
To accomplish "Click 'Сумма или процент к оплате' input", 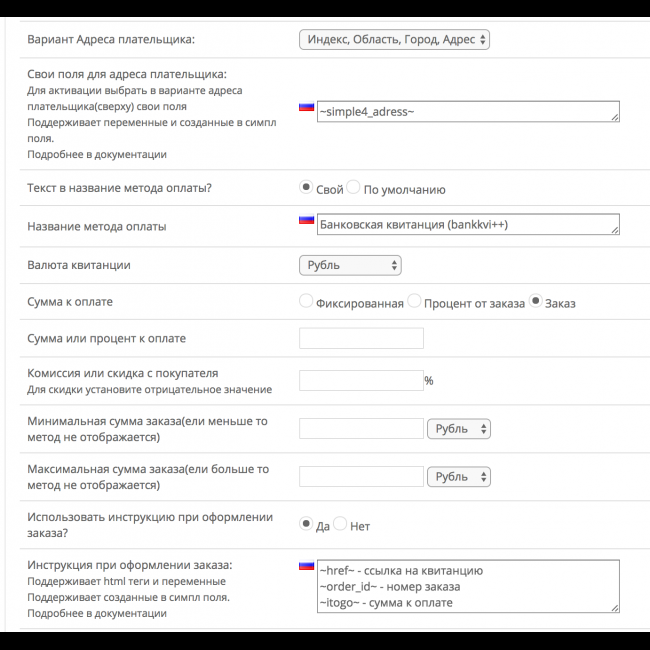I will point(361,338).
